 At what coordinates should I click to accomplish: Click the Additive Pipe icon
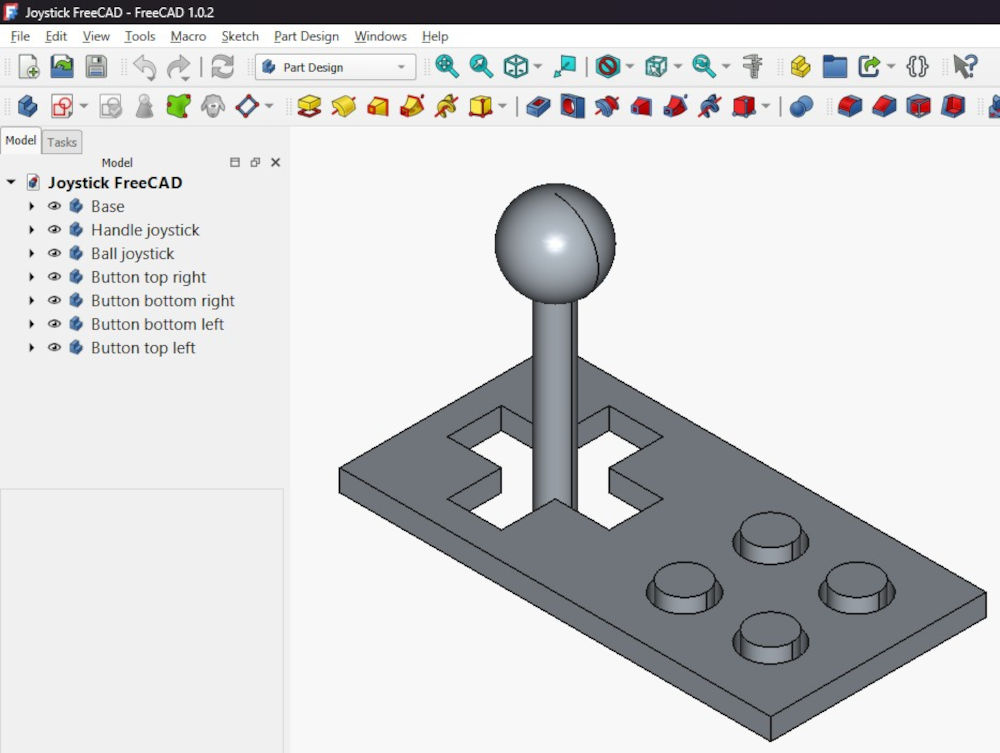(412, 106)
